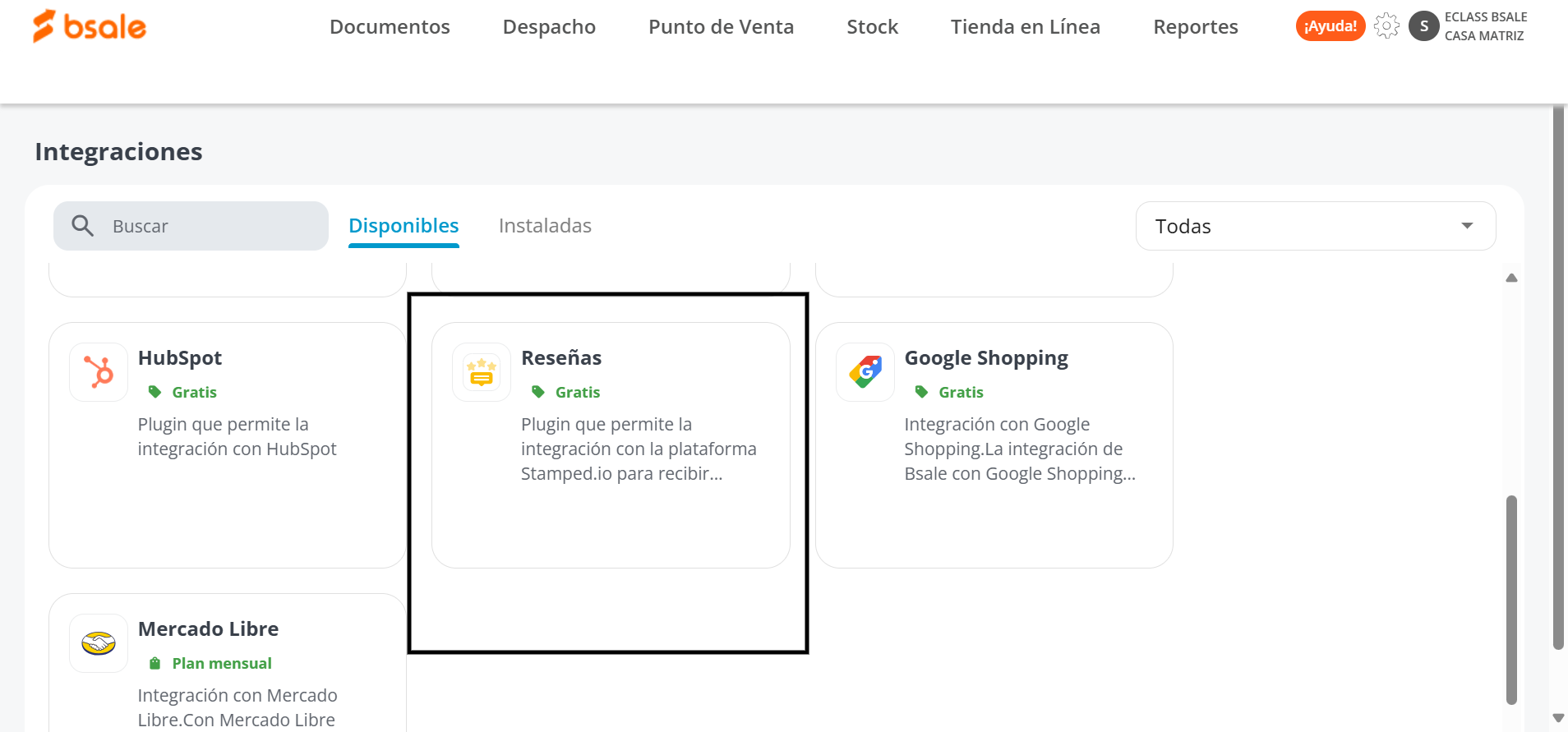Open the Todas category dropdown
Screen dimensions: 1568x732
[1316, 226]
